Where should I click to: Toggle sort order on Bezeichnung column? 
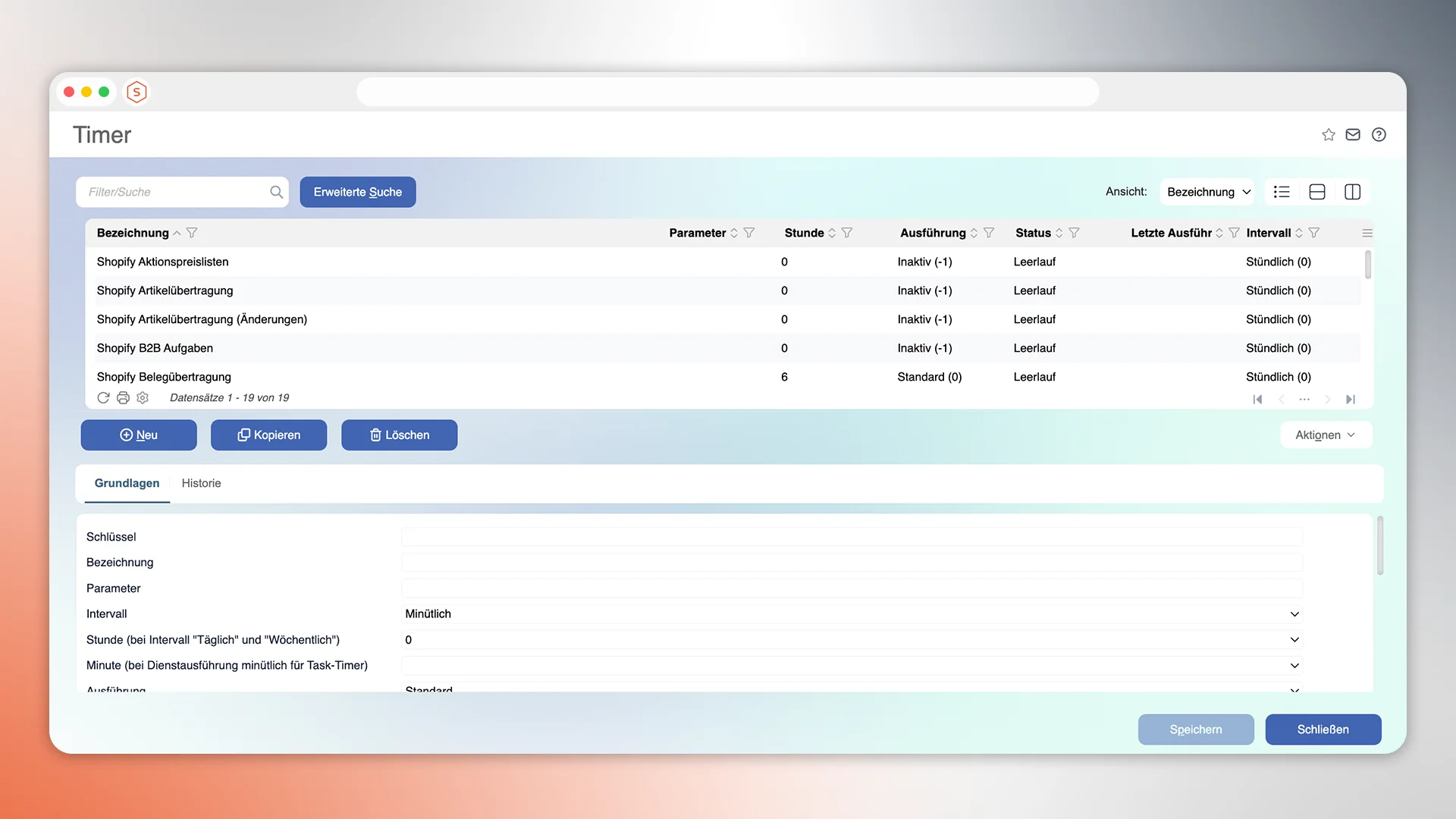177,233
